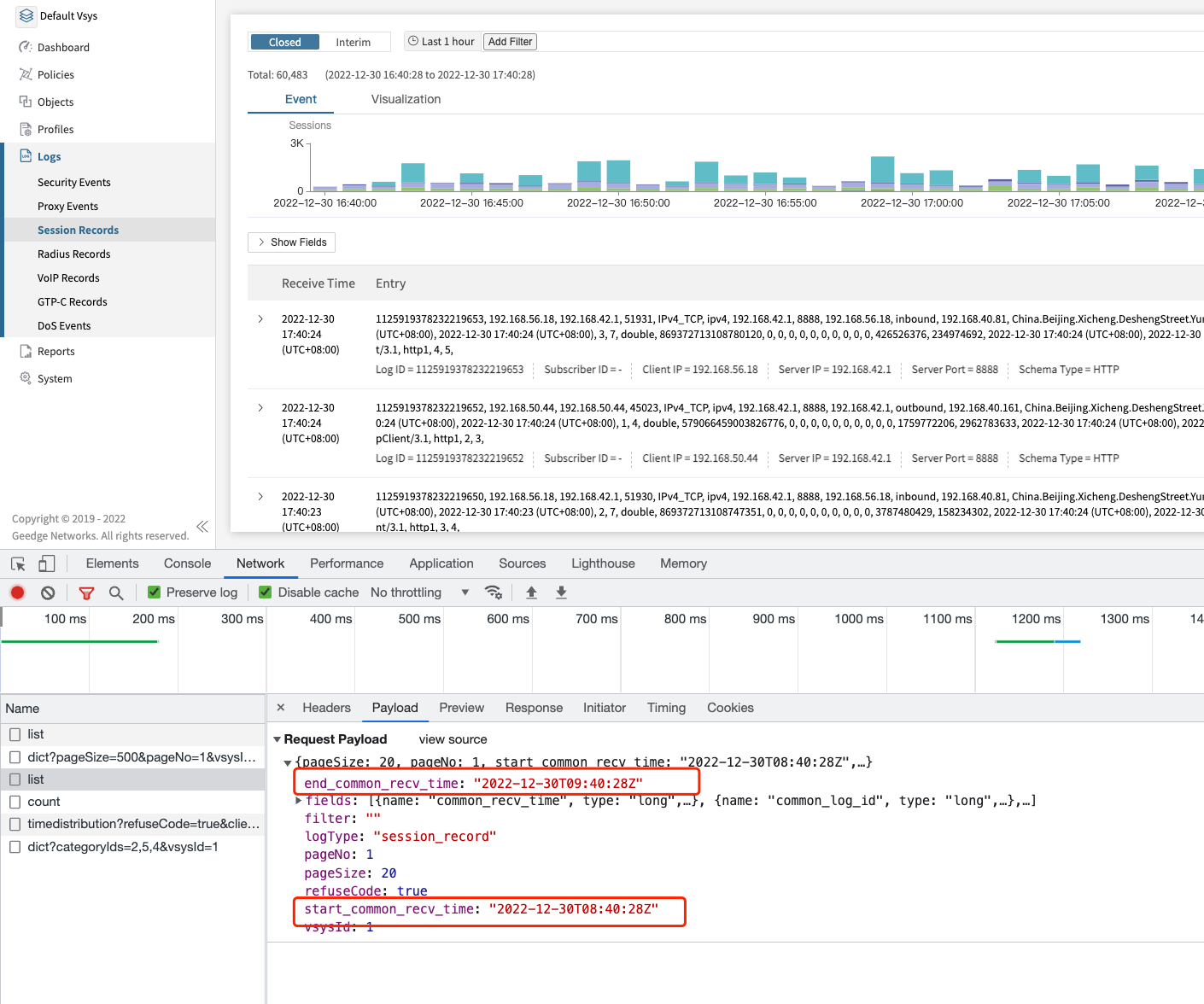
Task: Click the record network log icon
Action: [x=17, y=592]
